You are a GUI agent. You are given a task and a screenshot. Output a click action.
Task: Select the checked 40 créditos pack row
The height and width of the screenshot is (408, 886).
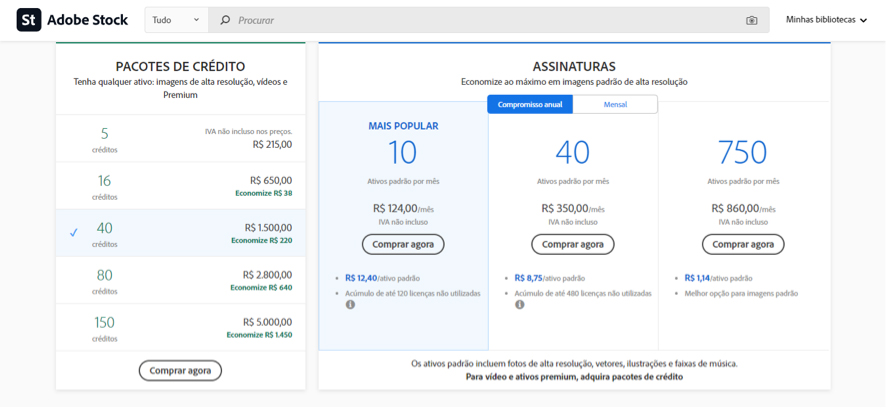click(x=181, y=233)
